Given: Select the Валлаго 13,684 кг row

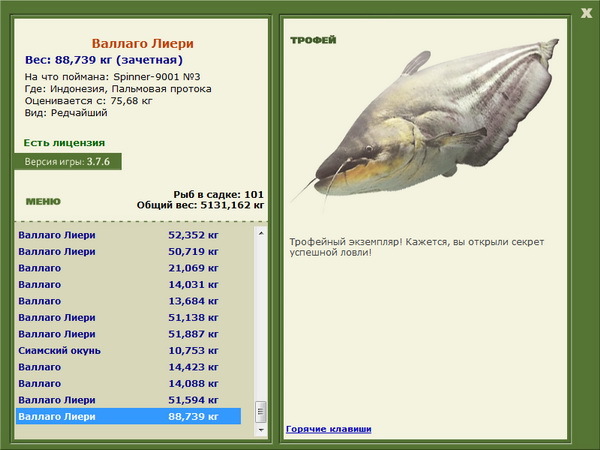Looking at the screenshot, I should (129, 301).
